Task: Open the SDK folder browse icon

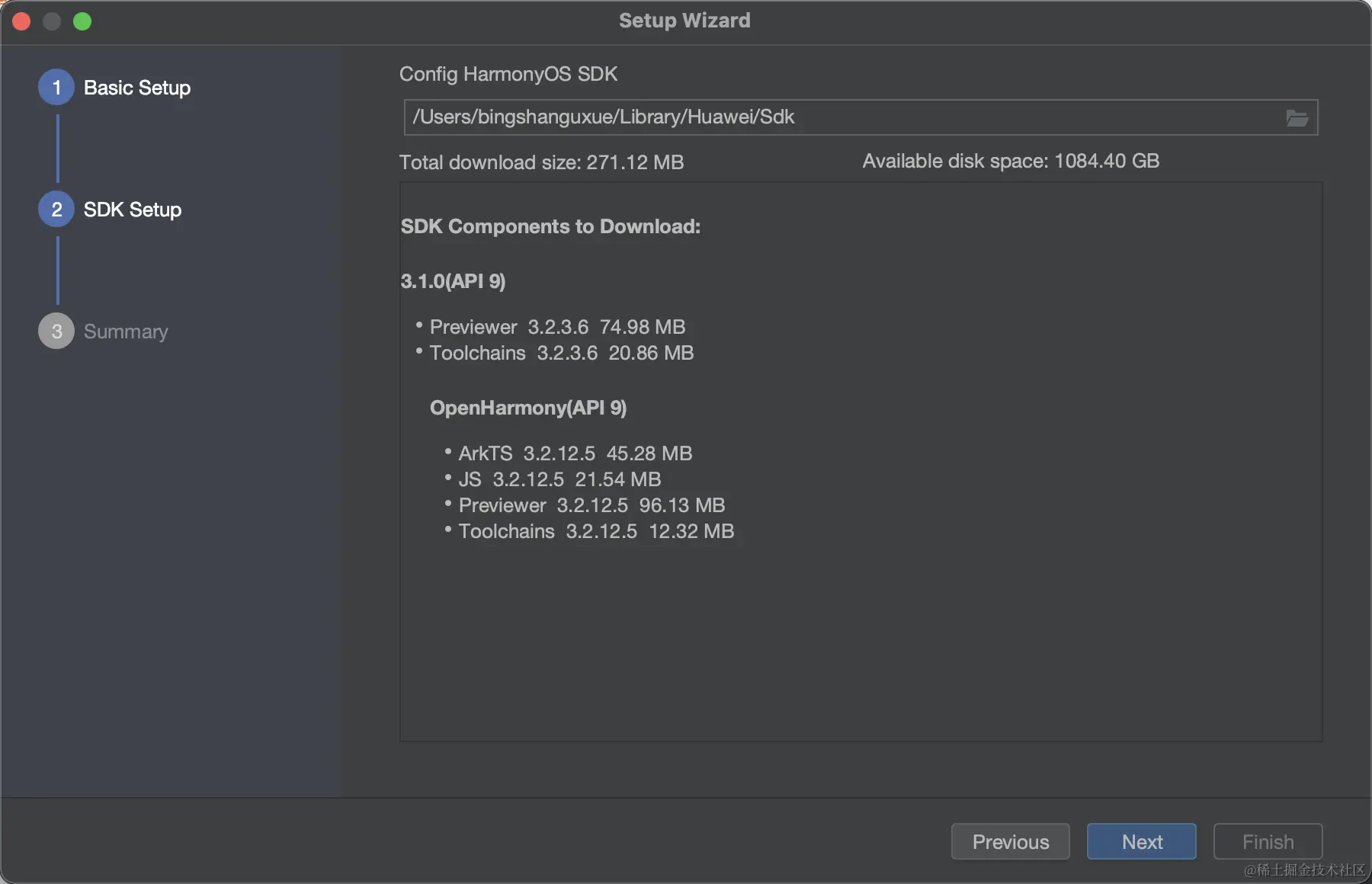Action: point(1297,118)
